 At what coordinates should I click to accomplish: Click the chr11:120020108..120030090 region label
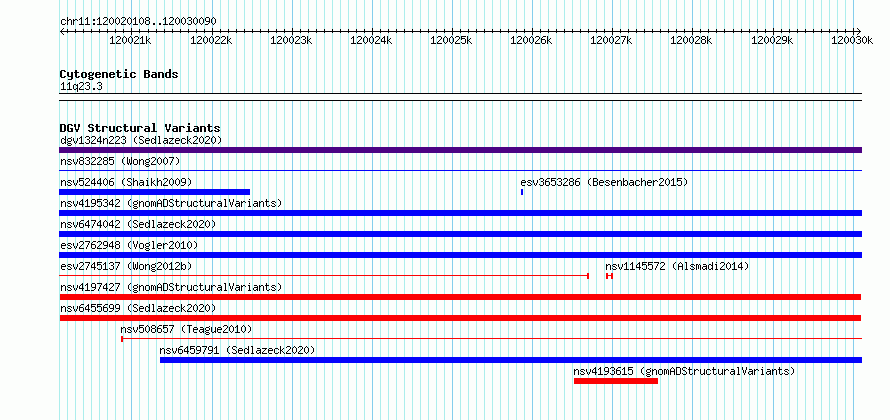click(138, 22)
